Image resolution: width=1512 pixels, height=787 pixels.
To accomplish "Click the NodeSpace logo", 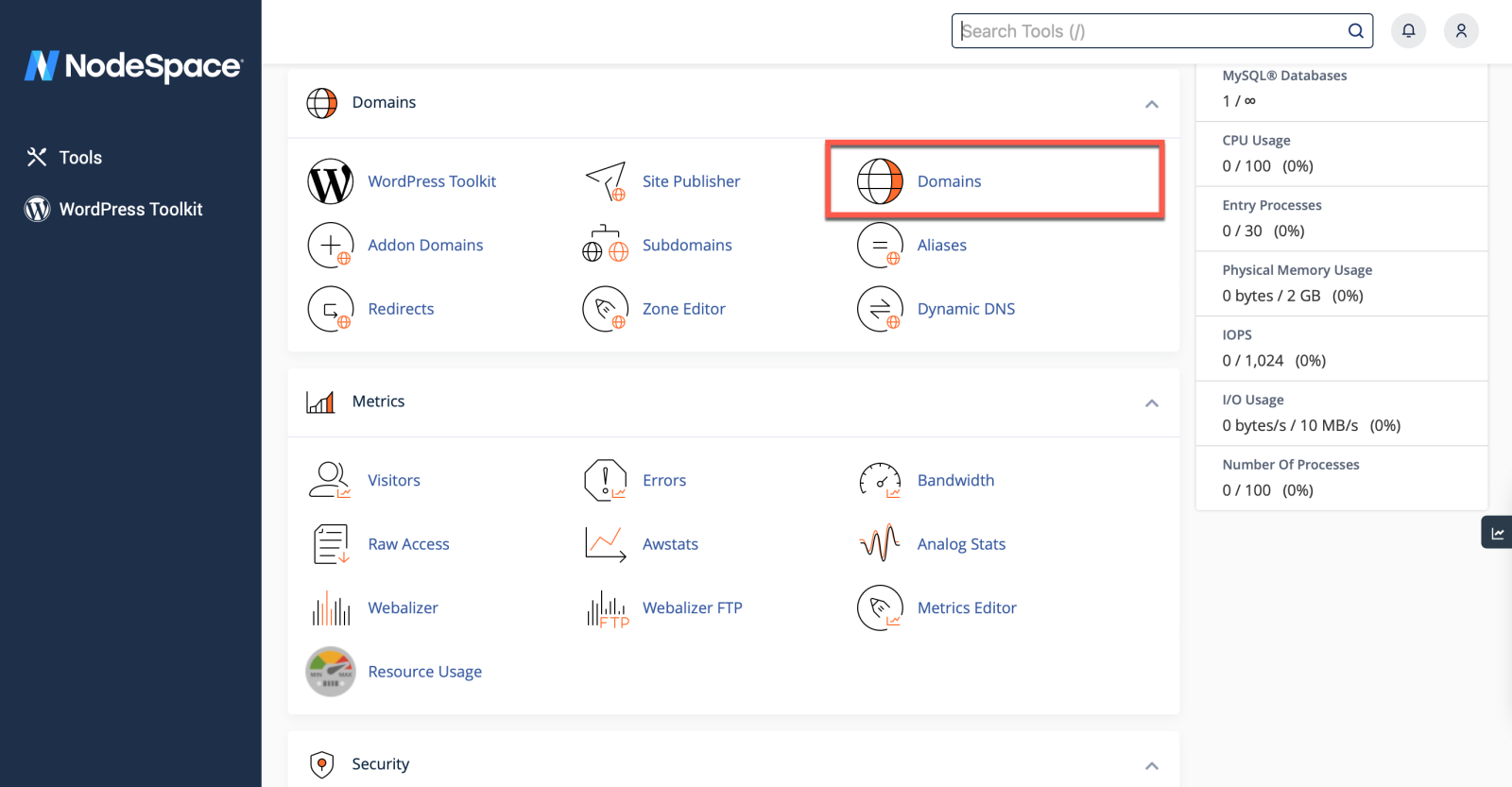I will [133, 66].
